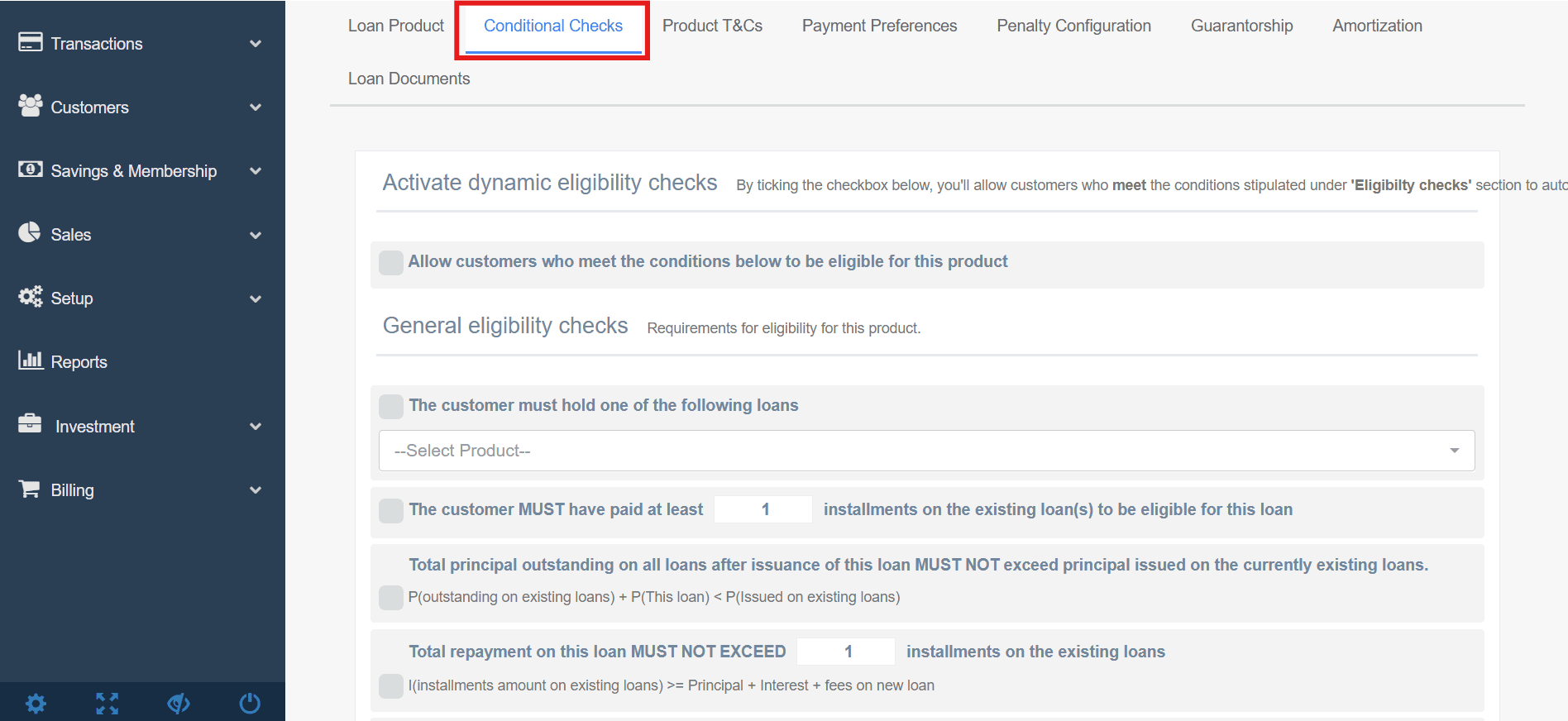Expand the Customers menu chevron

coord(256,107)
